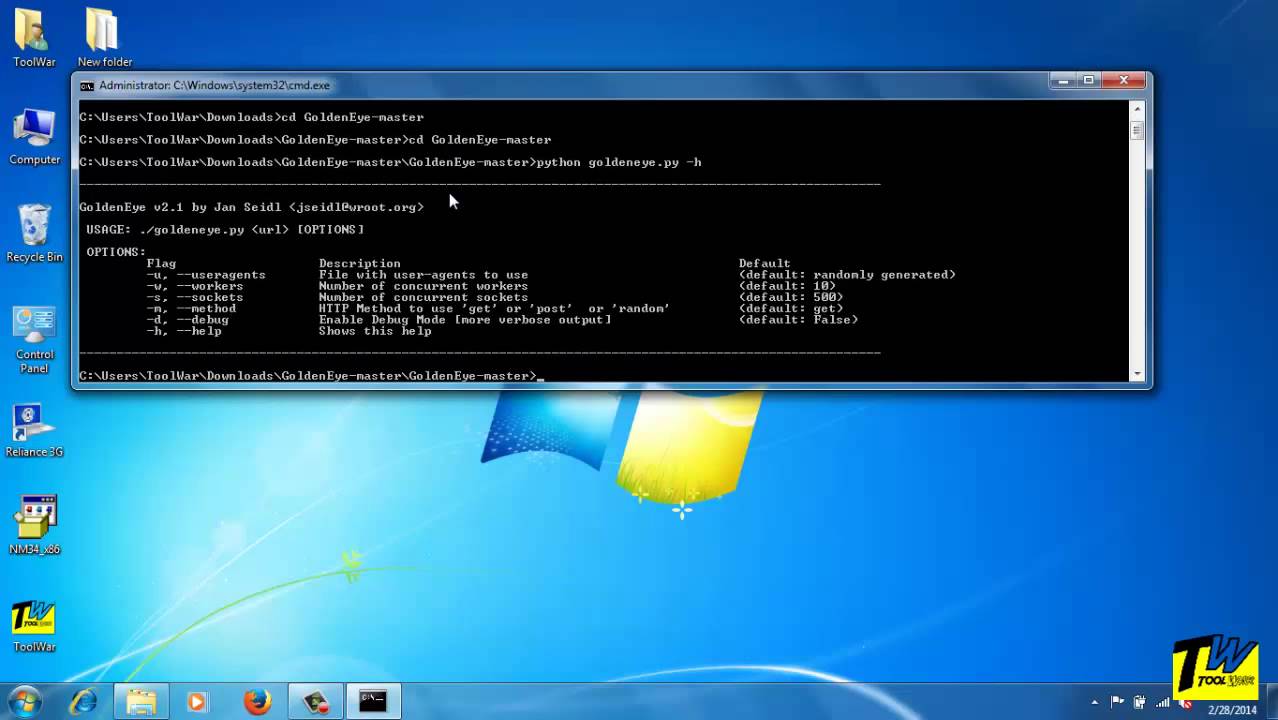The height and width of the screenshot is (720, 1278).
Task: Open Windows Explorer from the taskbar
Action: point(141,702)
